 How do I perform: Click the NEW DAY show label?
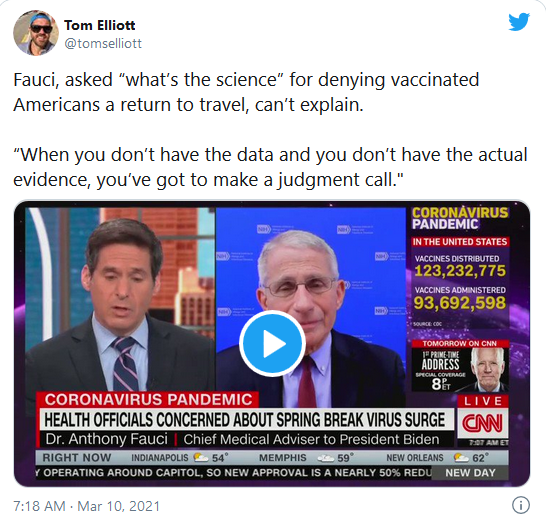(x=470, y=473)
